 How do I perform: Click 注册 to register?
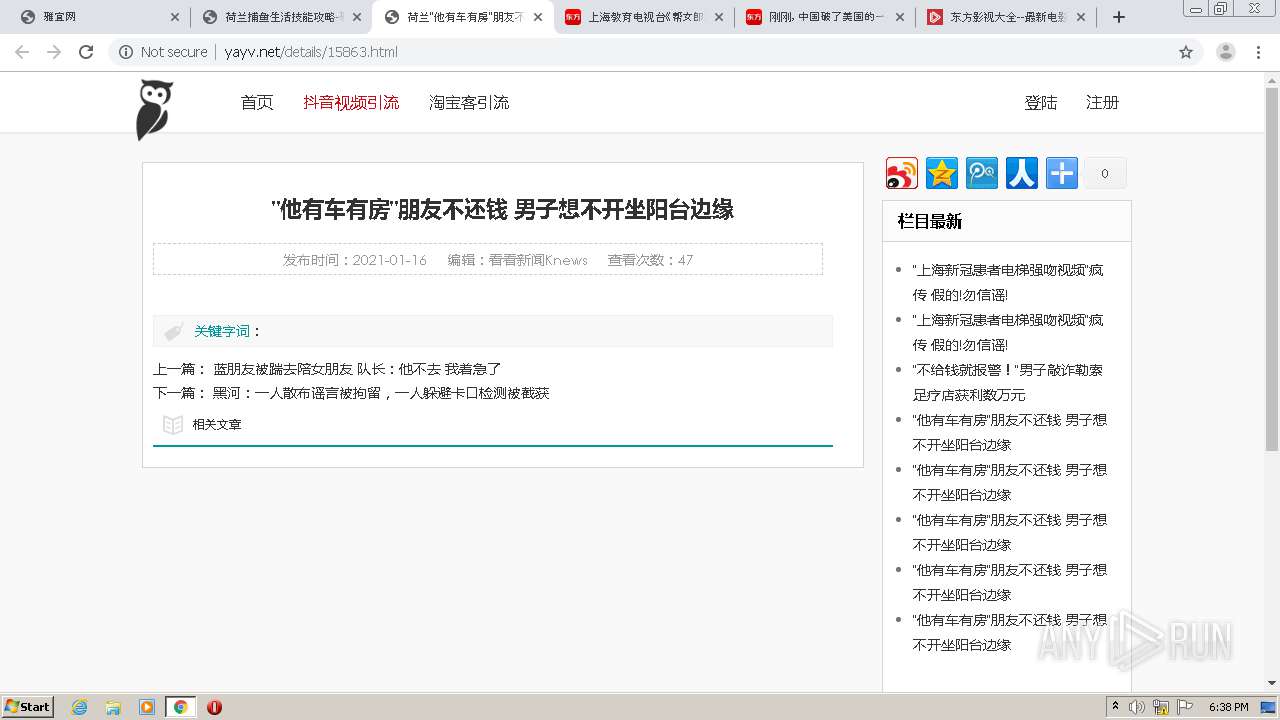(x=1102, y=102)
